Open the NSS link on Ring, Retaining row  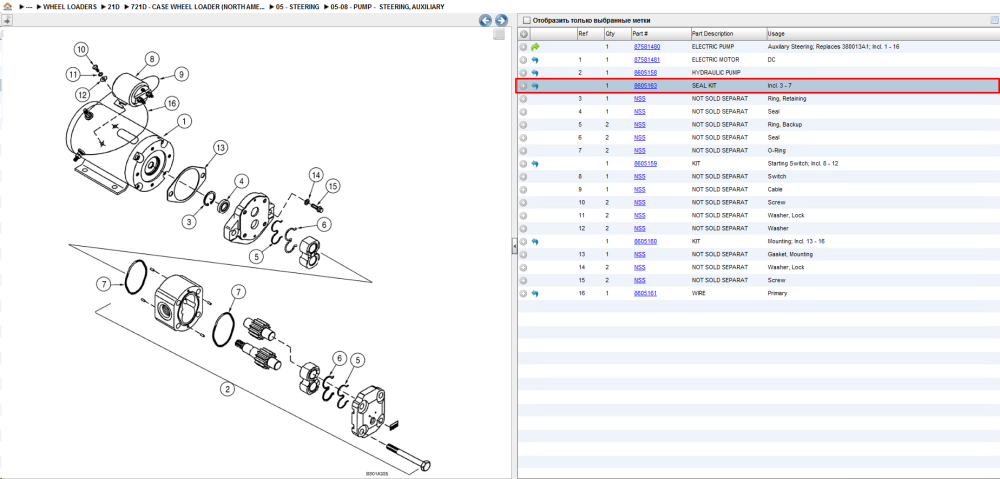click(639, 99)
